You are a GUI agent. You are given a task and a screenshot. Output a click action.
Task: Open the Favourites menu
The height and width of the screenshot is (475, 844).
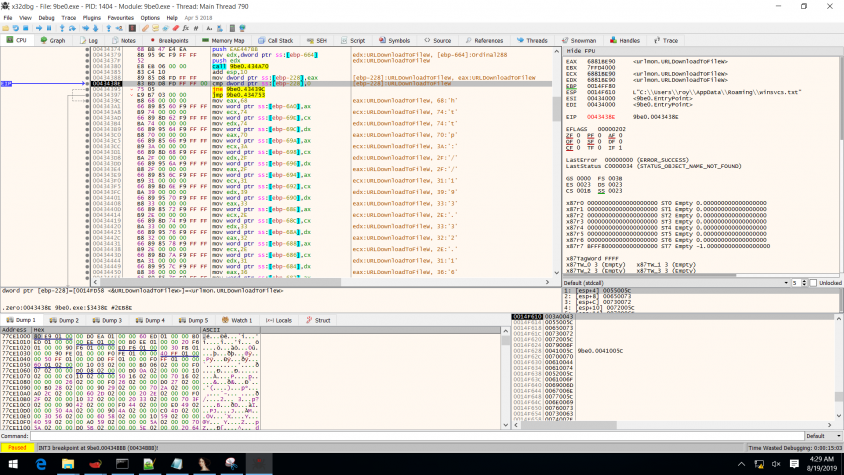click(121, 18)
